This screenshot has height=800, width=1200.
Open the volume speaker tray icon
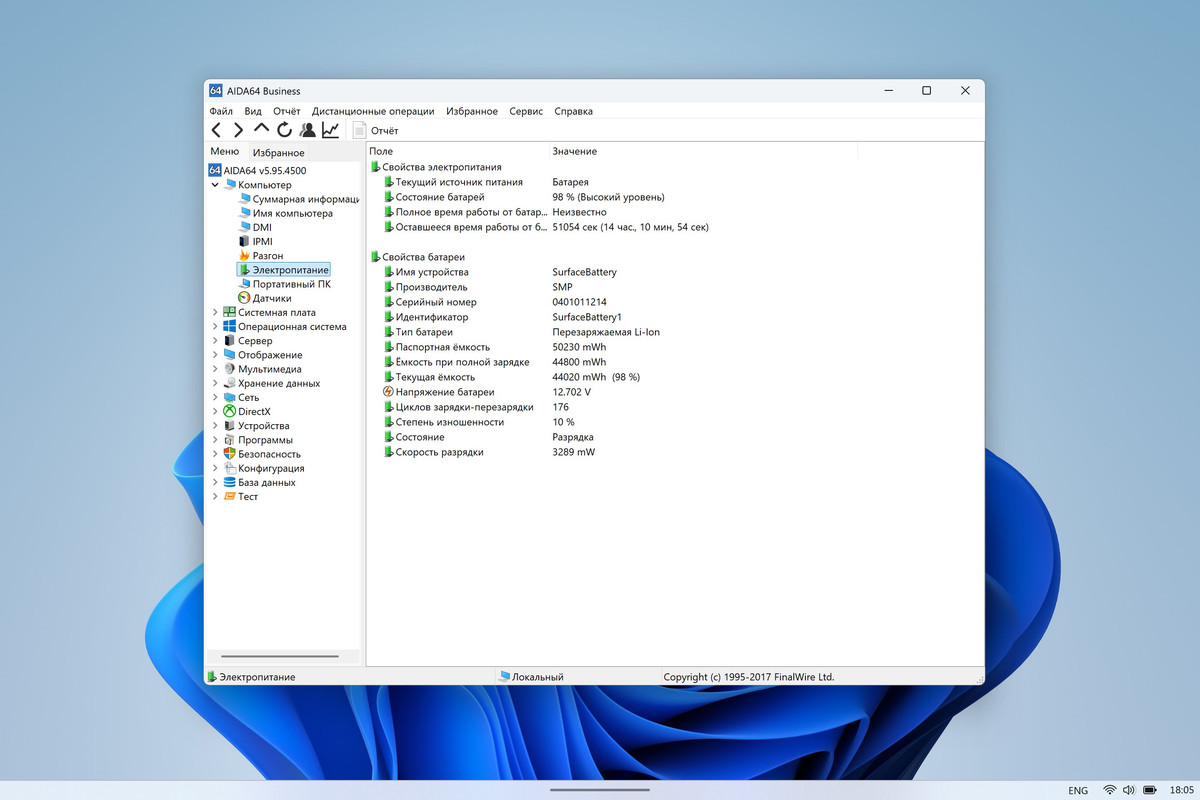pos(1129,790)
